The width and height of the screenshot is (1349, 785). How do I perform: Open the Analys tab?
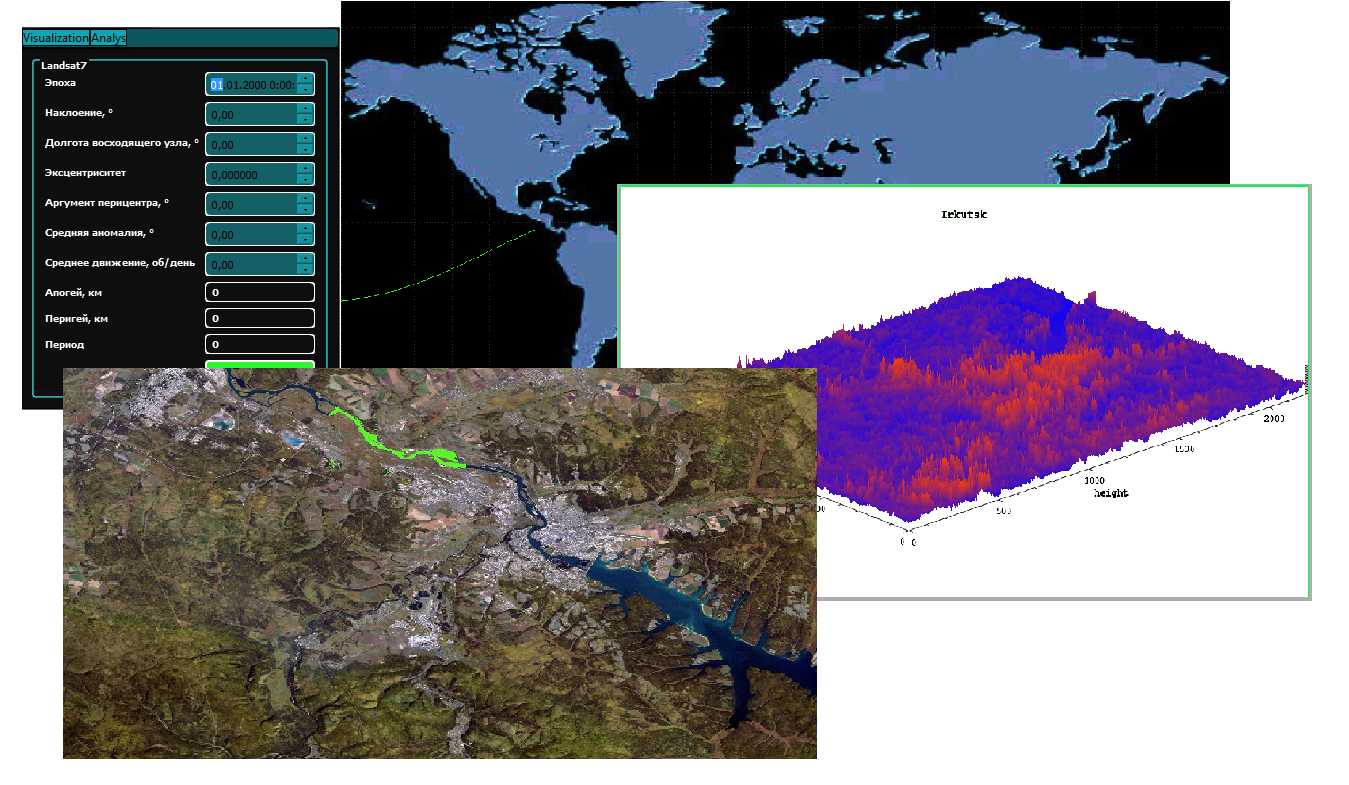point(109,38)
